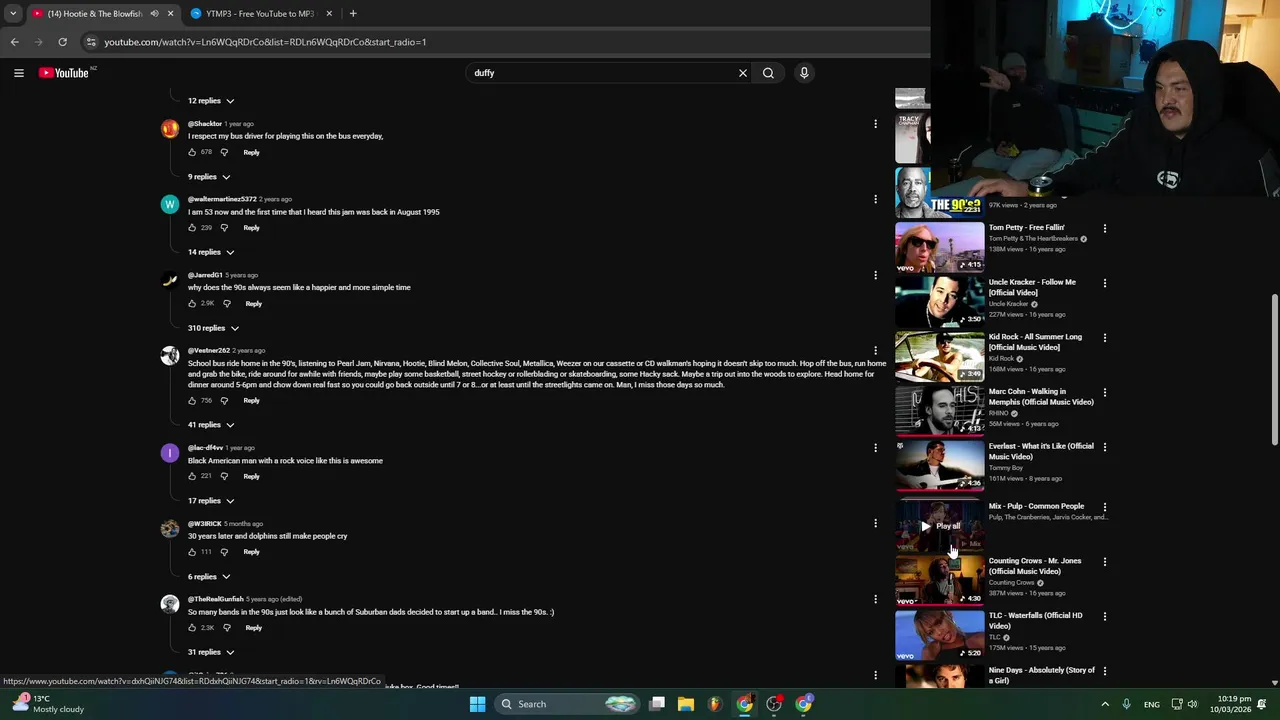View site information icon in address bar
Image resolution: width=1280 pixels, height=720 pixels.
(91, 42)
